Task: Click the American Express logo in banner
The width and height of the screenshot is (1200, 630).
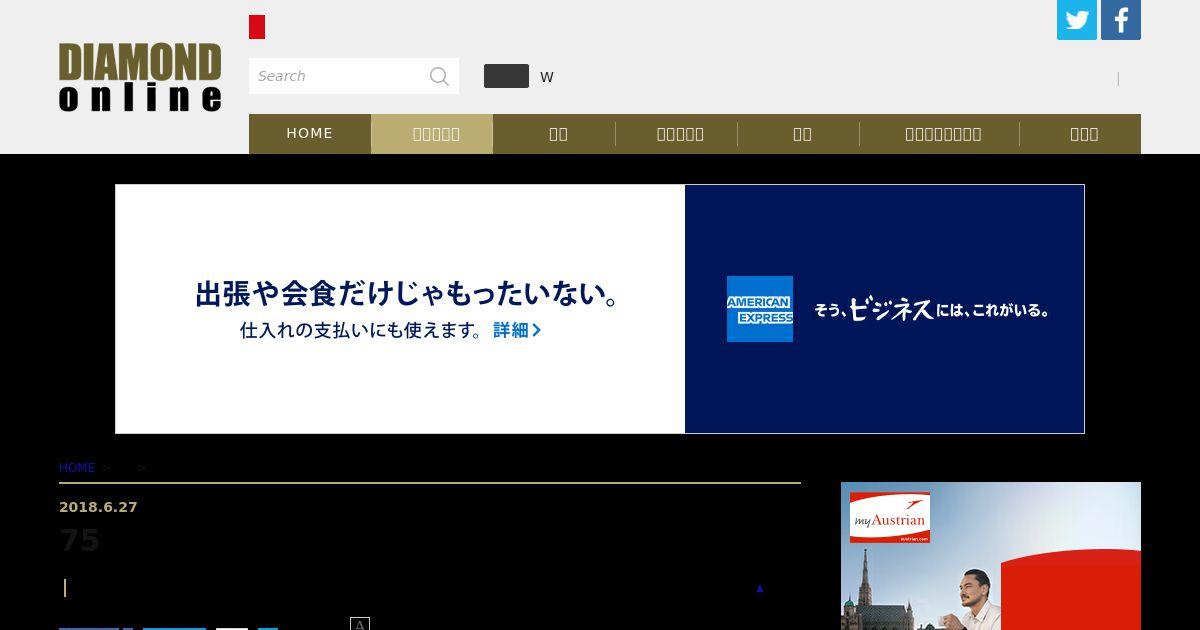Action: 760,309
